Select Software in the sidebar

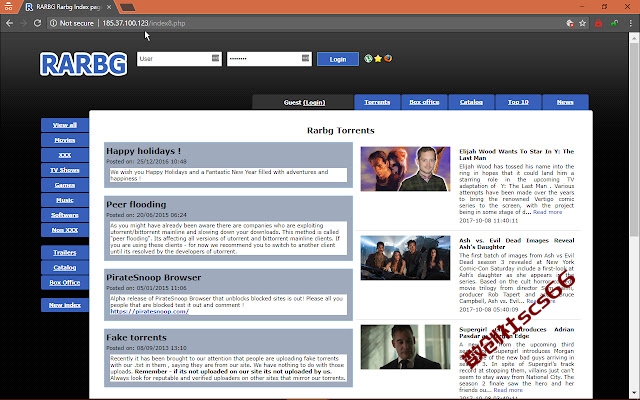(x=64, y=215)
